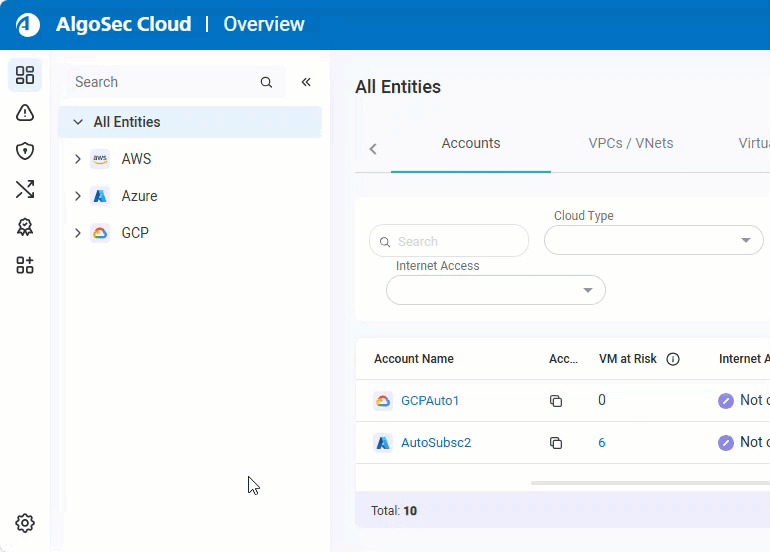Copy account ID for GCPAuto1
Screen dimensions: 770x552
pos(556,401)
